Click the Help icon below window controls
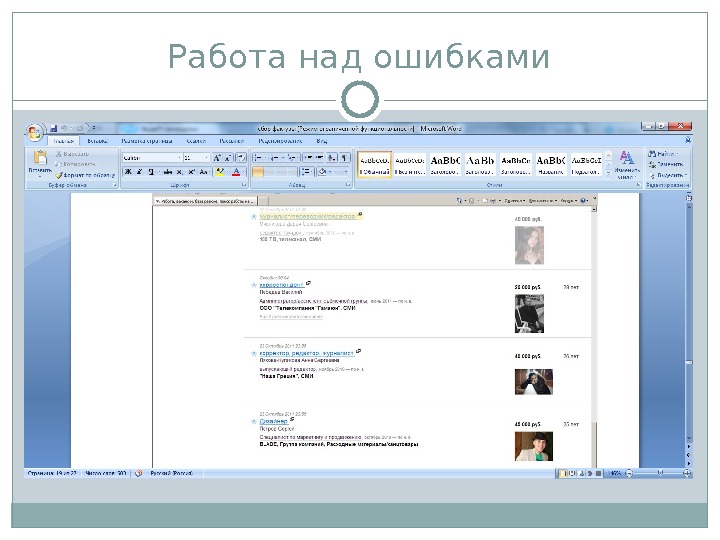The height and width of the screenshot is (540, 720). point(687,140)
